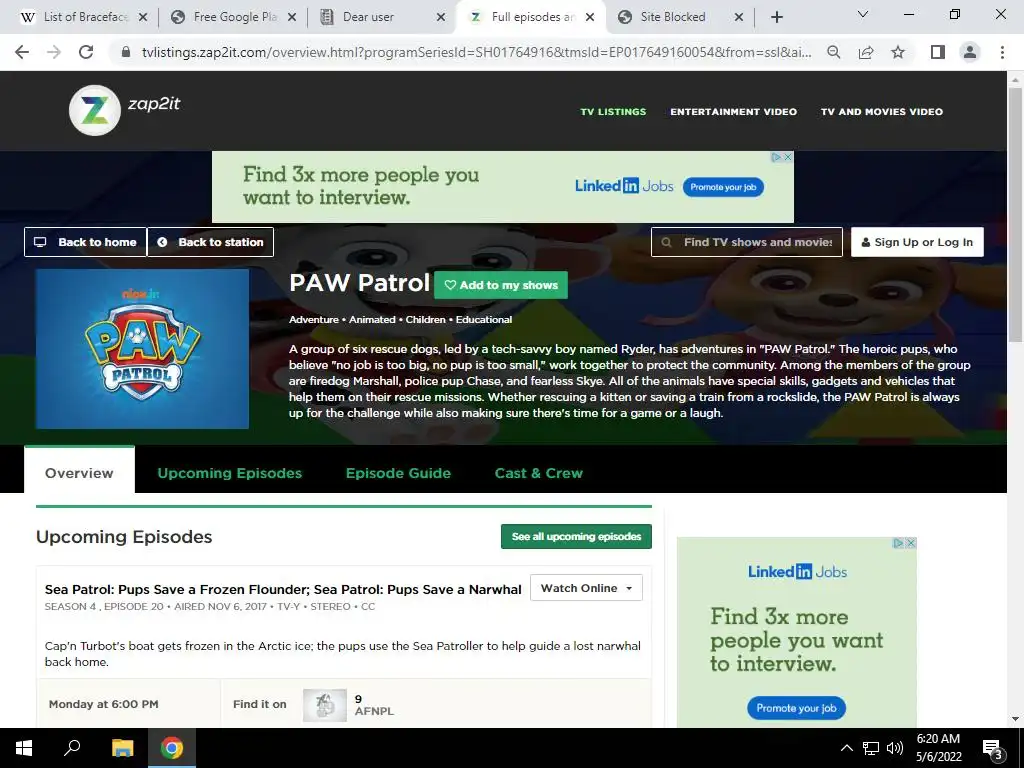Open Entertainment Video nav item
This screenshot has width=1024, height=768.
coord(733,112)
